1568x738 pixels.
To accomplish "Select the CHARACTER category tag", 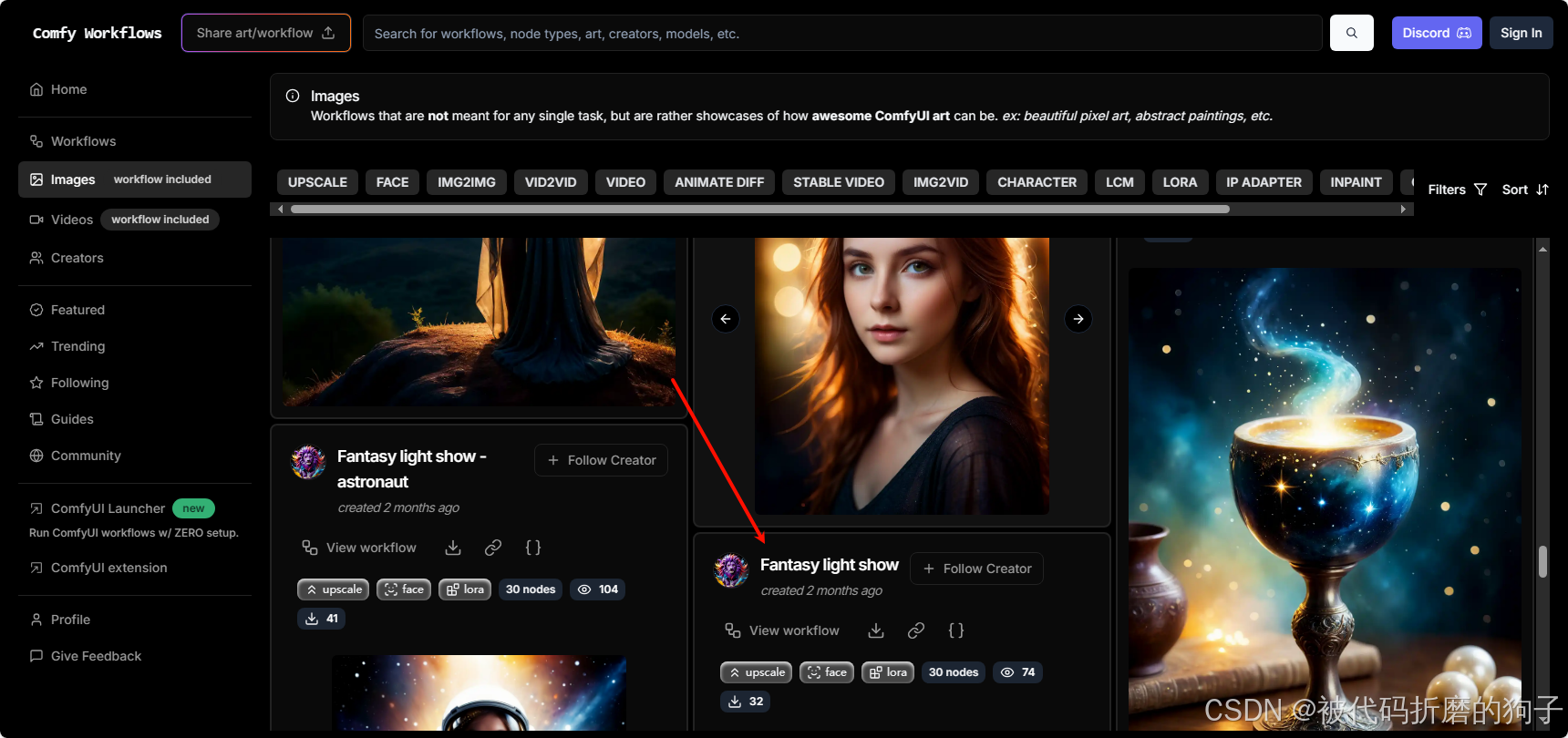I will pyautogui.click(x=1037, y=182).
